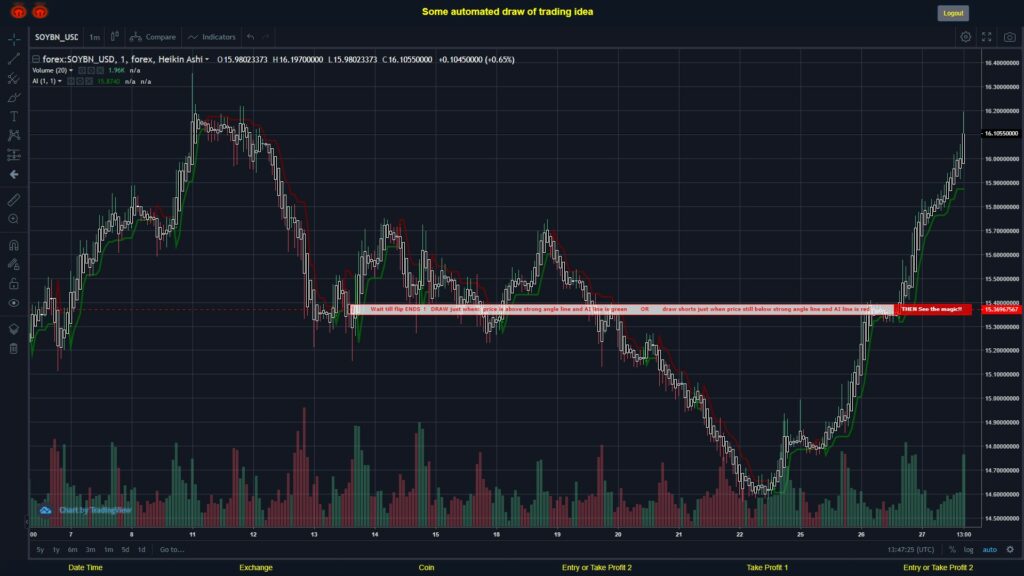Image resolution: width=1024 pixels, height=576 pixels.
Task: Collapse the chart legend toggle box
Action: click(36, 59)
